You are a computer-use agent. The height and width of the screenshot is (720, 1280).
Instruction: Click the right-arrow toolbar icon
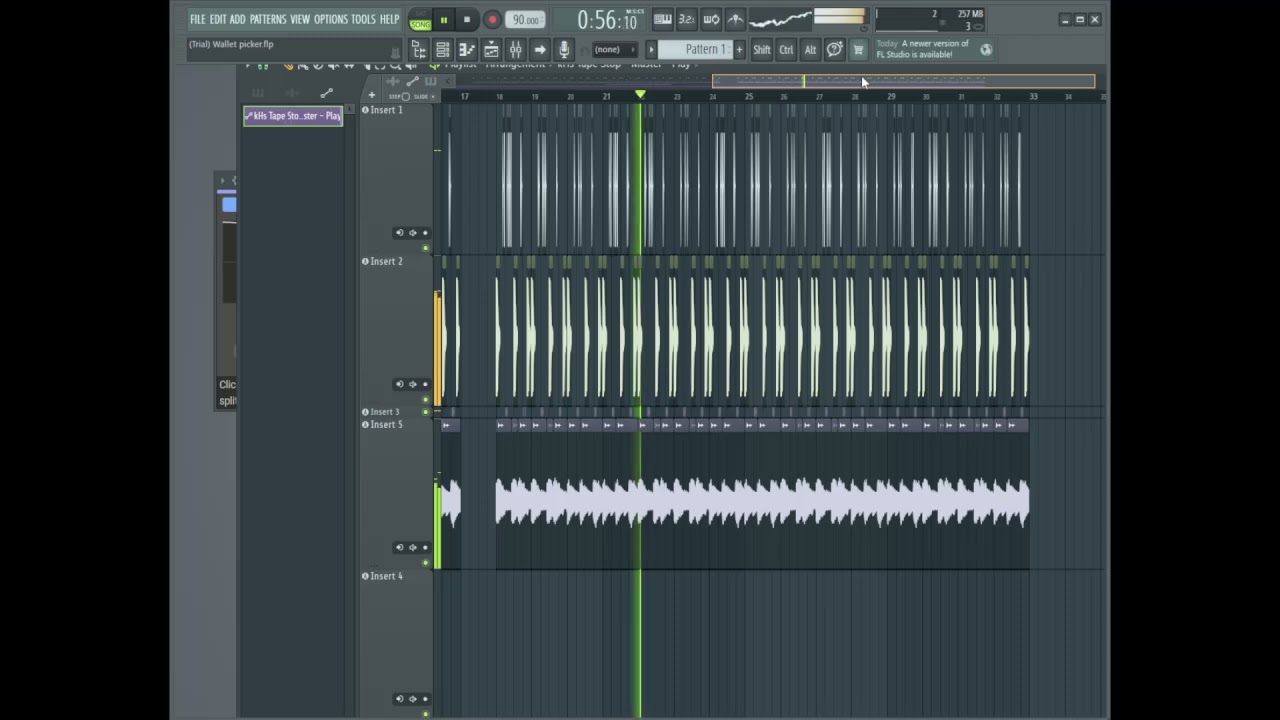coord(540,50)
